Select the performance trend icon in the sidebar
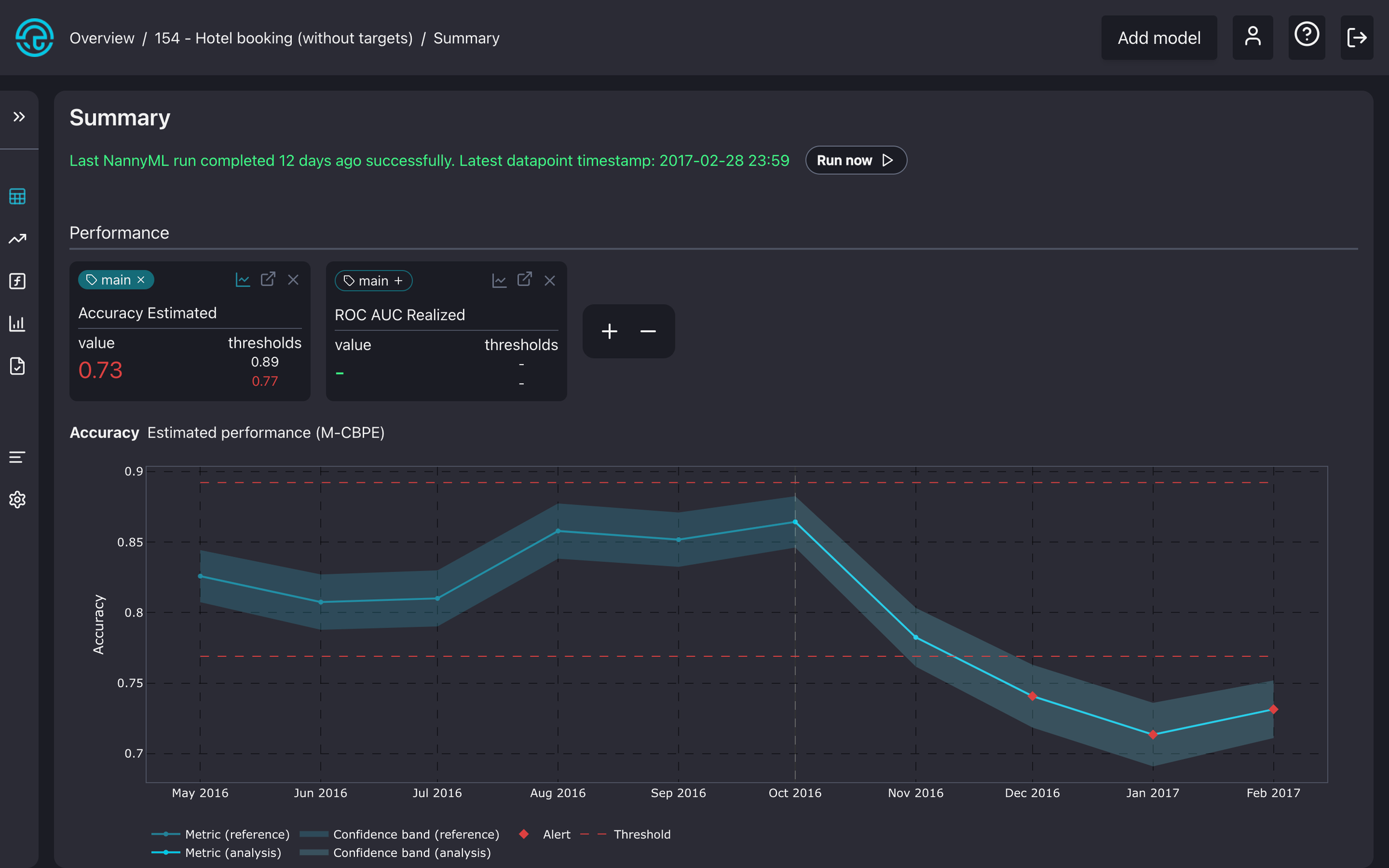This screenshot has width=1389, height=868. (17, 239)
